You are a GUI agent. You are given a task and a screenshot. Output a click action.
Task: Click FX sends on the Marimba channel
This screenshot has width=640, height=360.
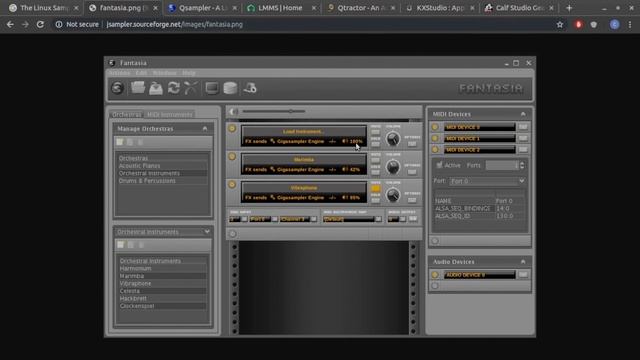click(x=256, y=169)
